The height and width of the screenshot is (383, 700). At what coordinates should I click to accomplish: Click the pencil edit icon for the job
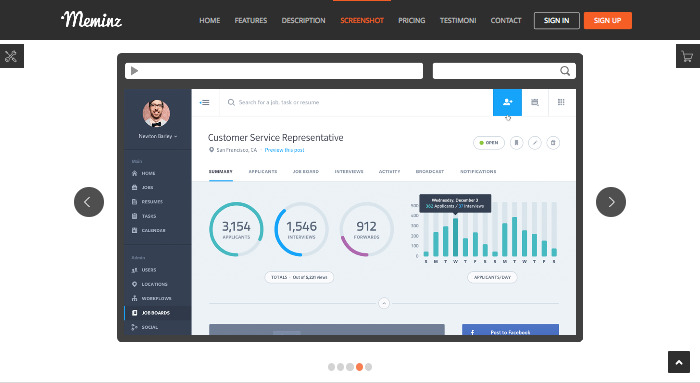tap(535, 143)
